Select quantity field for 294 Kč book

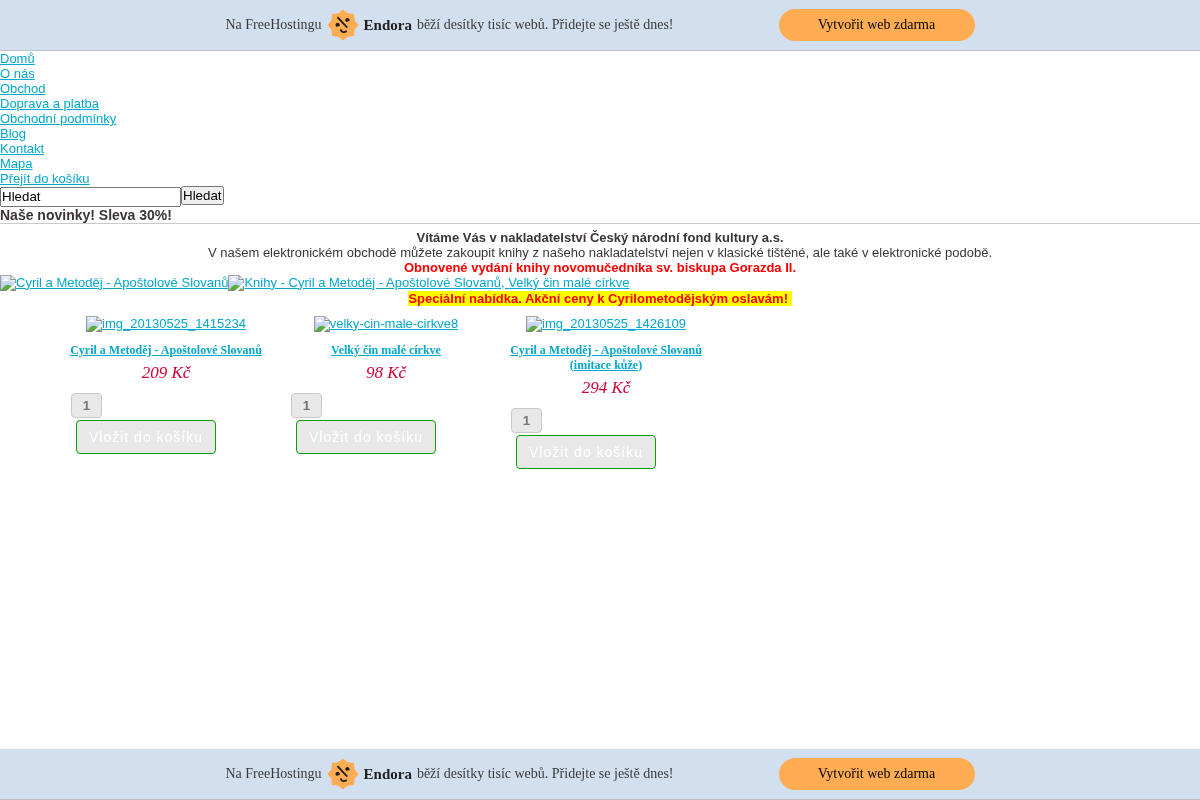(x=526, y=421)
